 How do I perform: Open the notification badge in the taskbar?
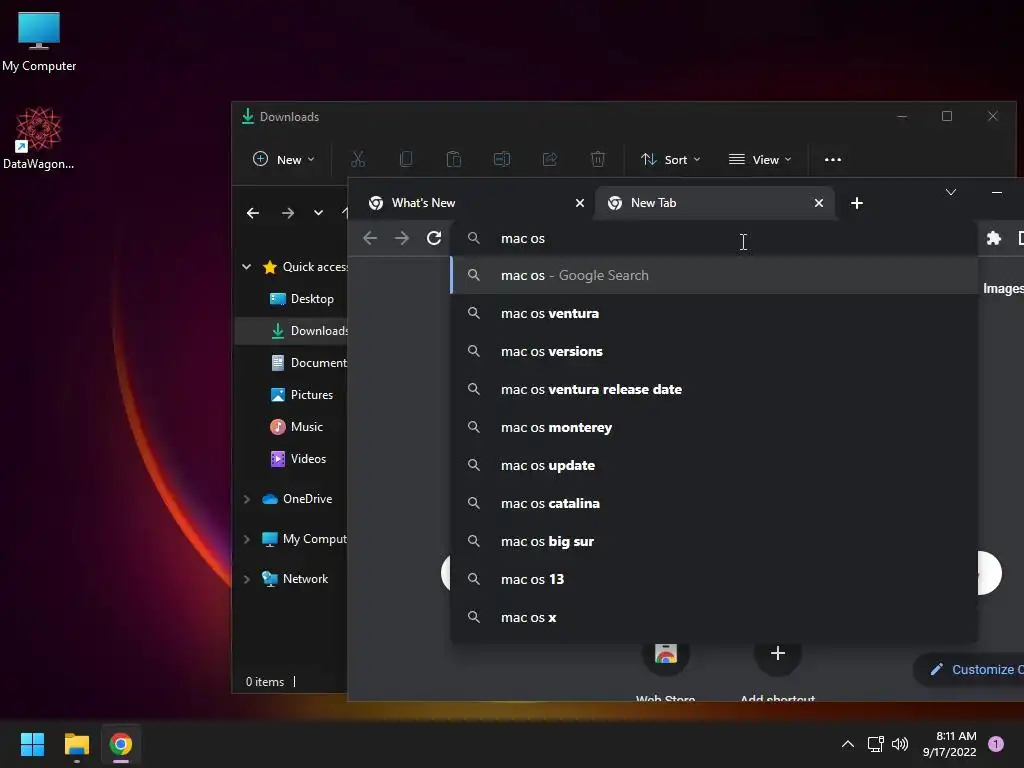tap(996, 744)
